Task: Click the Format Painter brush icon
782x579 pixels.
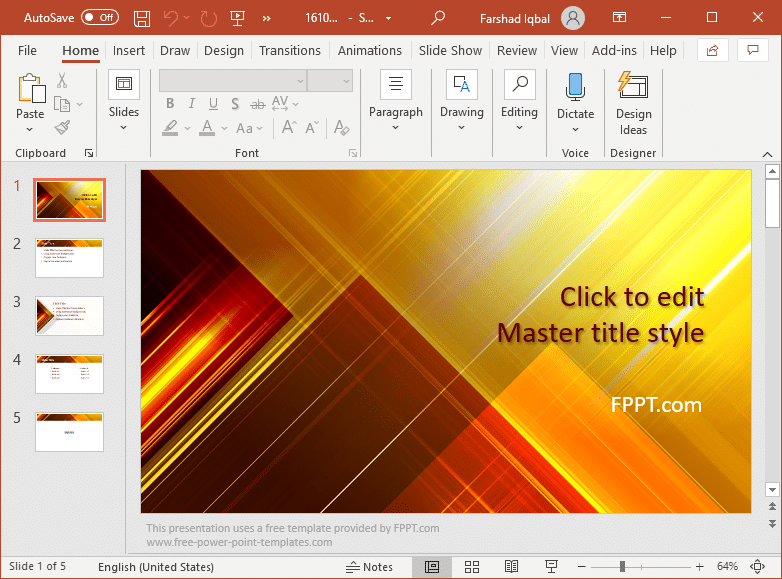Action: coord(62,128)
